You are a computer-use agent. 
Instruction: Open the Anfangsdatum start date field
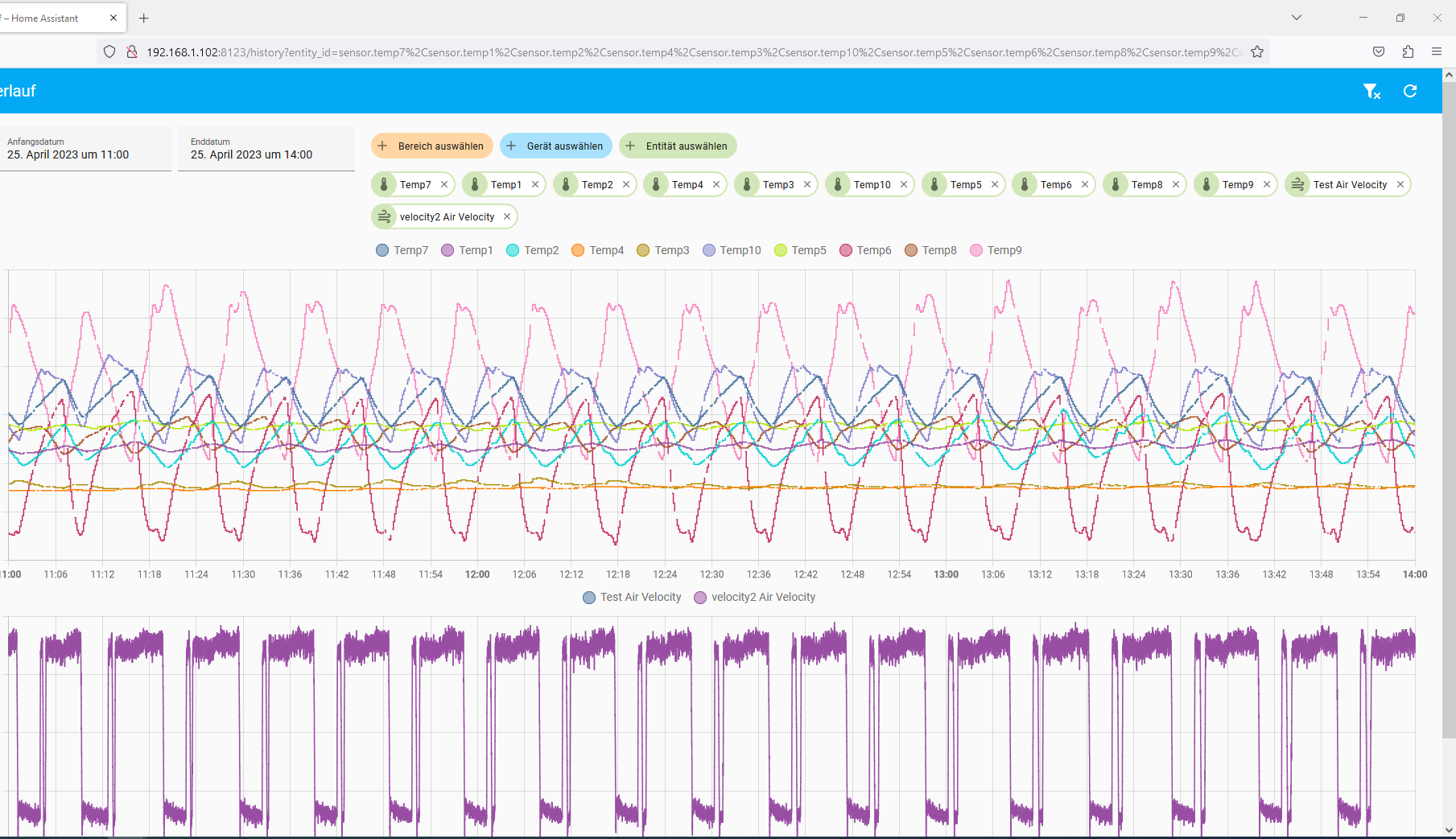tap(85, 149)
